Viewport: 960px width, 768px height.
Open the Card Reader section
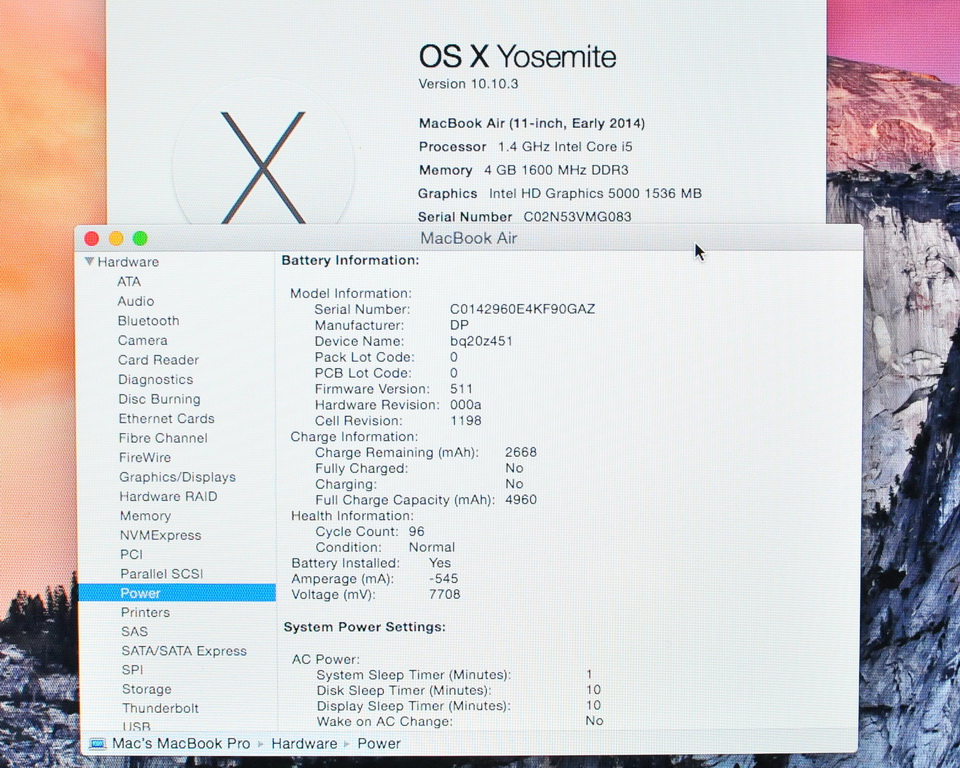[x=159, y=360]
